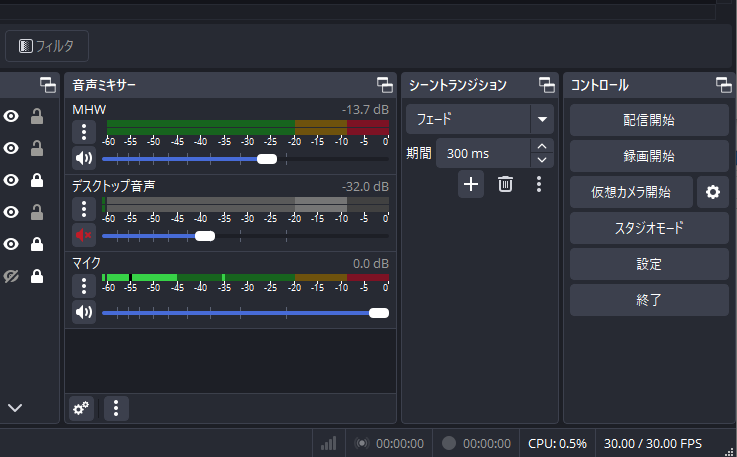Add a new scene transition

(471, 184)
